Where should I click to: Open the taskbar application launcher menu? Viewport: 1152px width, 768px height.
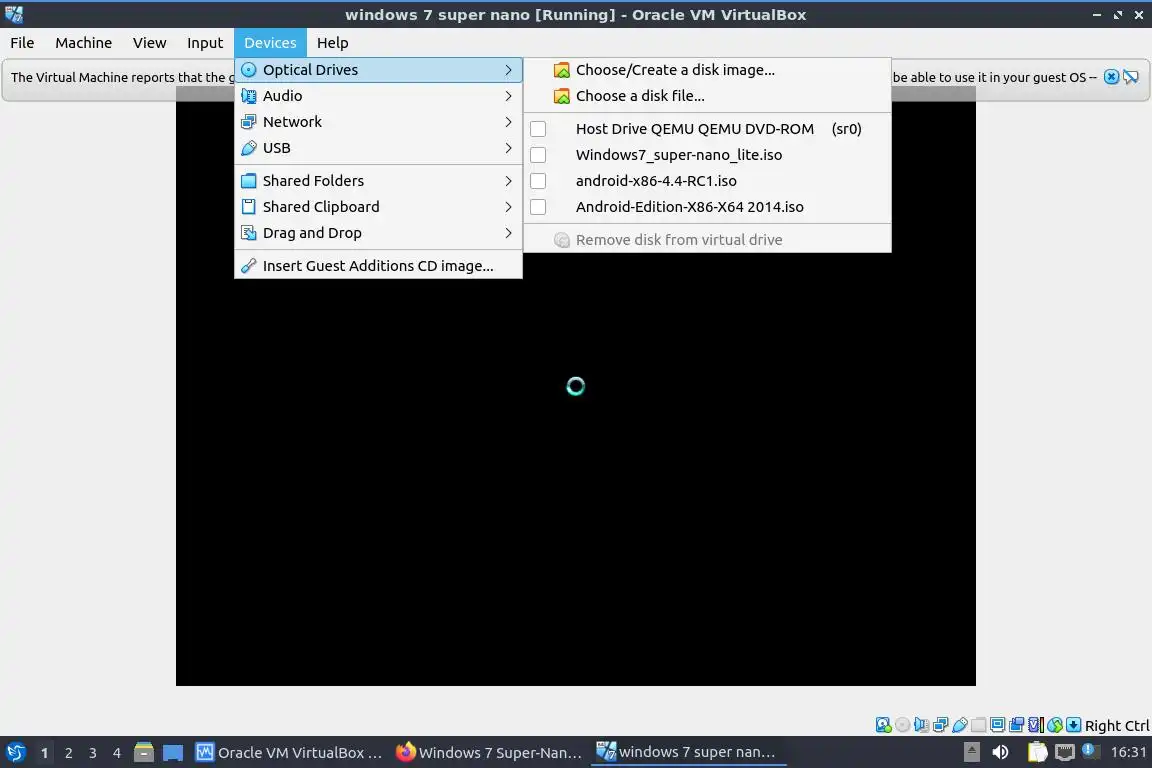15,753
